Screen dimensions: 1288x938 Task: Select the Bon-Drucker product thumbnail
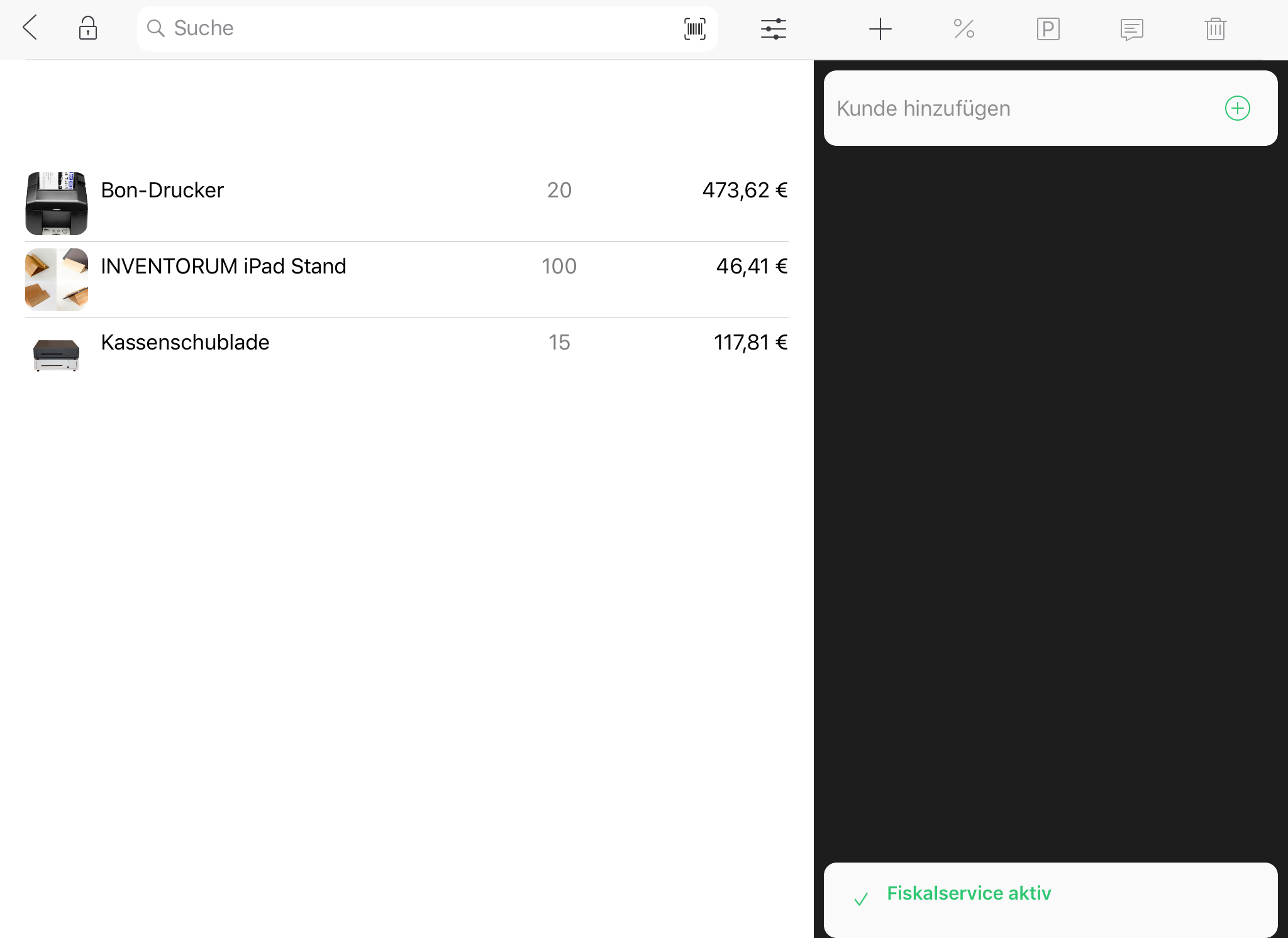[57, 204]
